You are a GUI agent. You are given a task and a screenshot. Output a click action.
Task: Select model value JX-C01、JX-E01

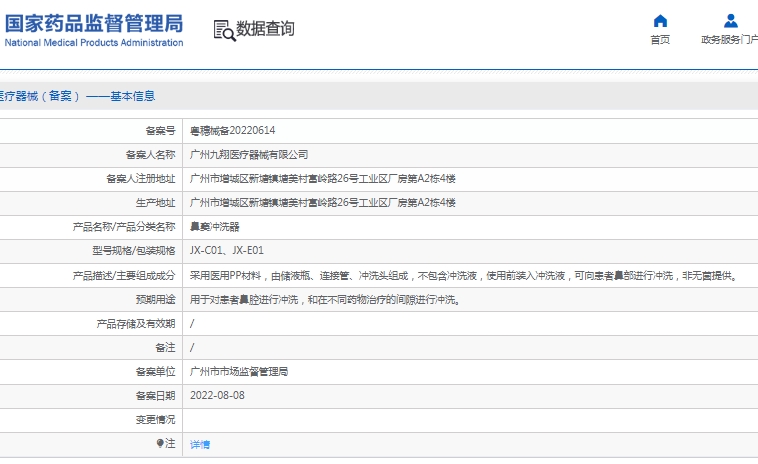227,250
